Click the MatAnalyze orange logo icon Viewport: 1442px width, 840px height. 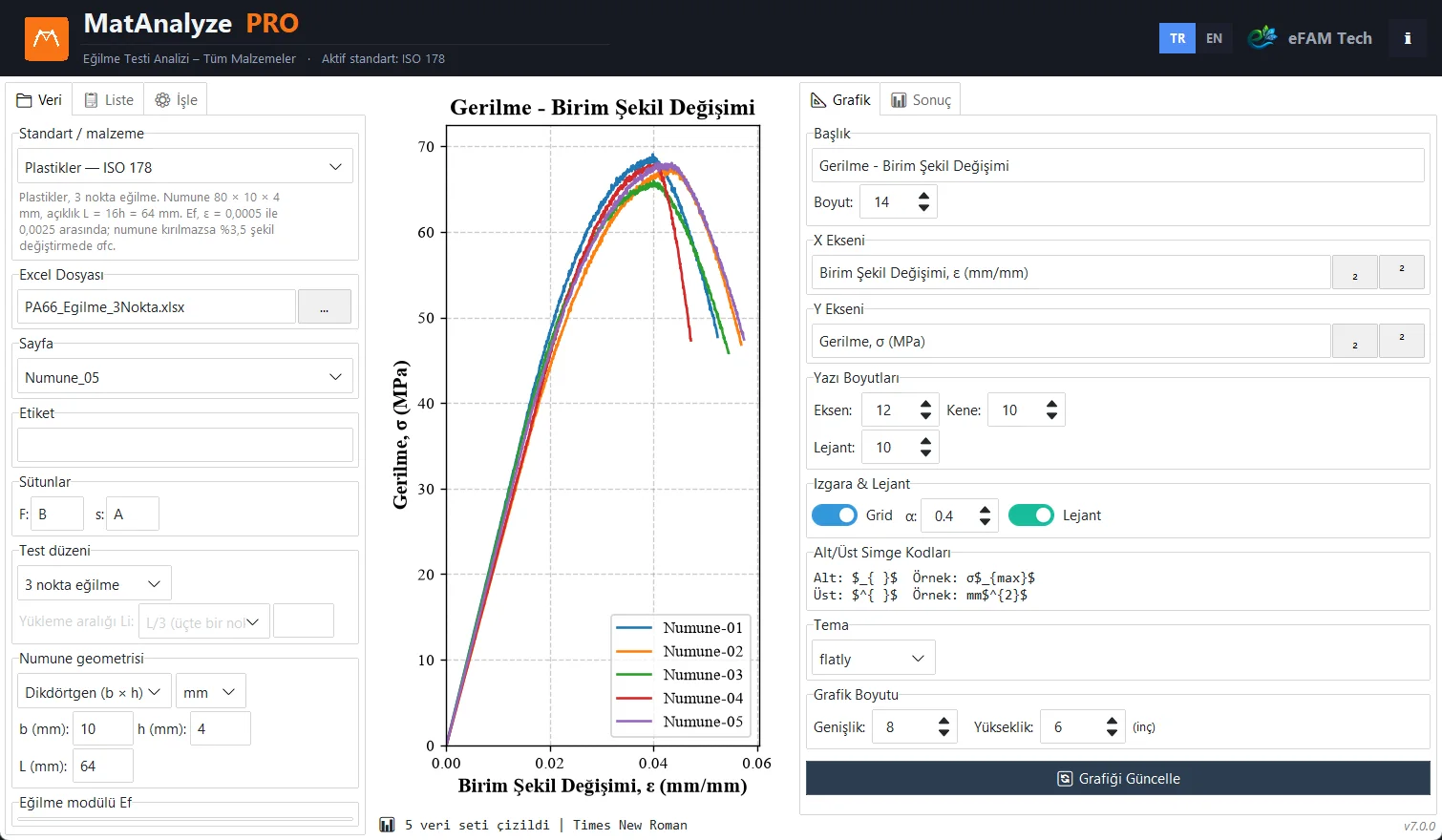(46, 38)
